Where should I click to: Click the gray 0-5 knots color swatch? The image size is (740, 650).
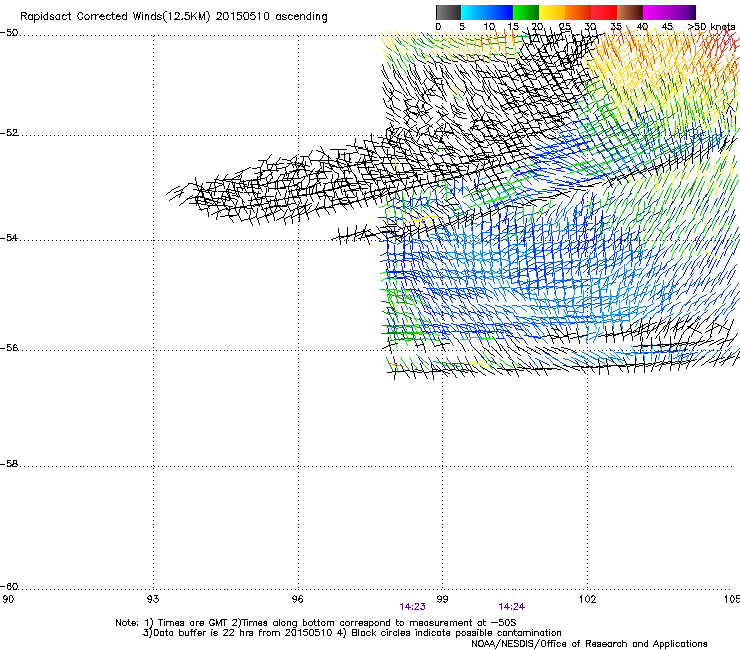coord(448,12)
